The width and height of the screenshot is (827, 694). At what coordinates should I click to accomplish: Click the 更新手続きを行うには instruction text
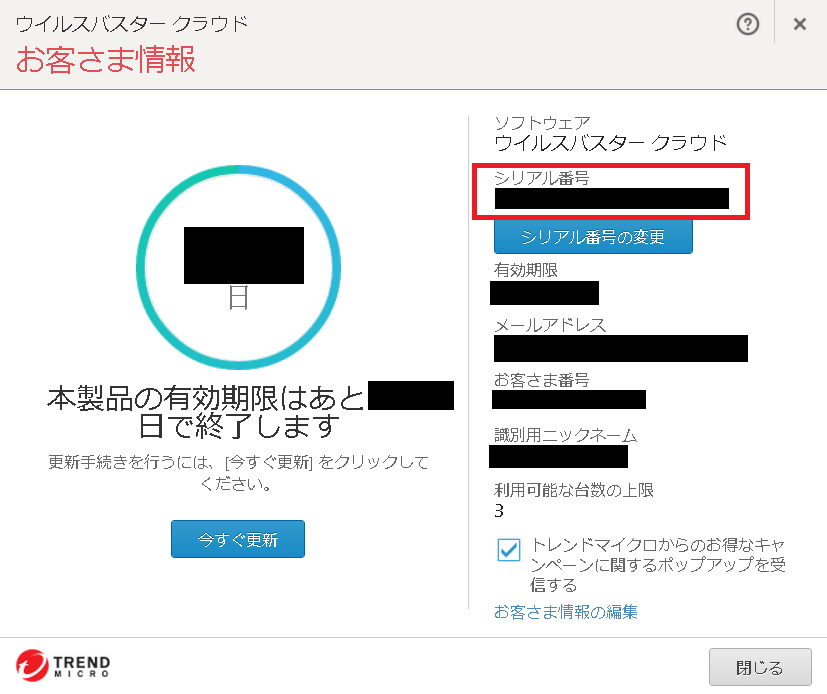(x=238, y=473)
